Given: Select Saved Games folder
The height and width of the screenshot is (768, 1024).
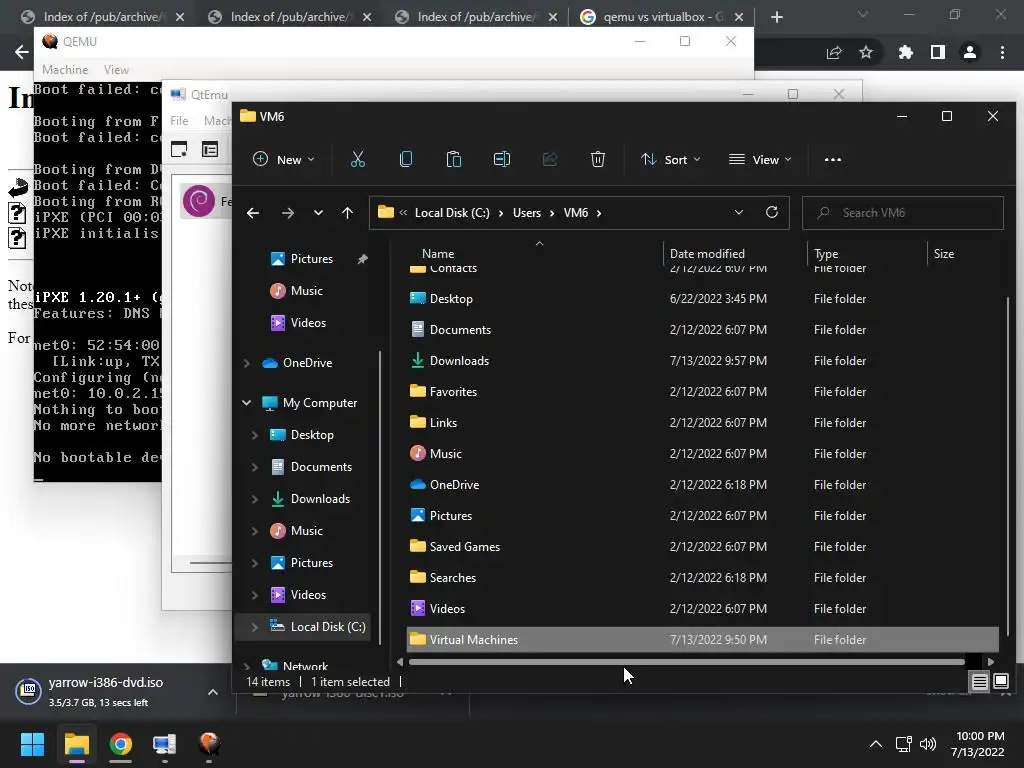Looking at the screenshot, I should click(702, 547).
